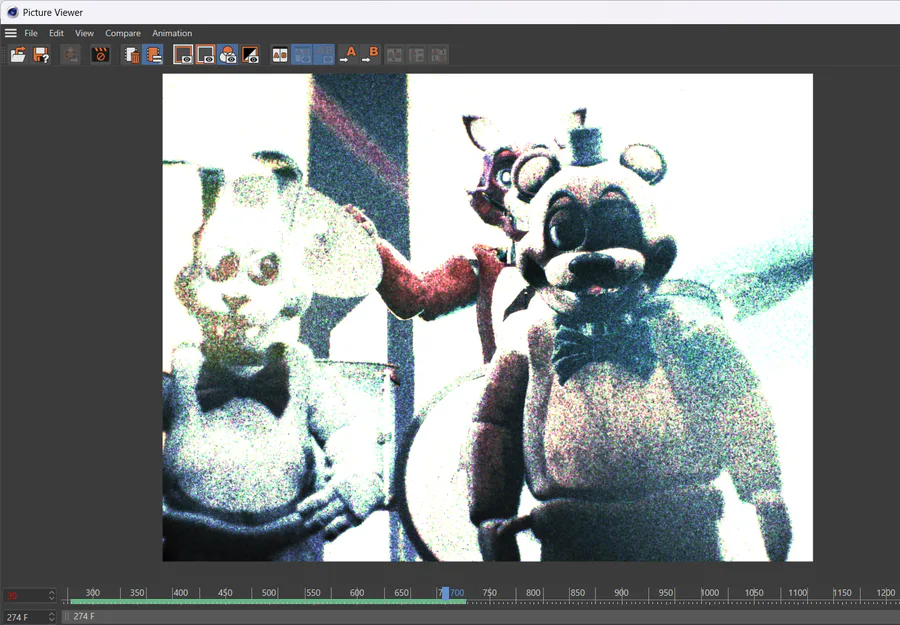Image resolution: width=900 pixels, height=625 pixels.
Task: Click the stepper arrows beside the 30 field
Action: (52, 596)
